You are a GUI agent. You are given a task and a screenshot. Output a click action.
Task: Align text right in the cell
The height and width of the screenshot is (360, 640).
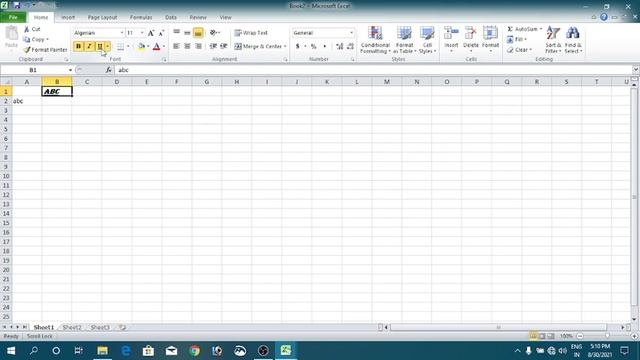pos(198,47)
